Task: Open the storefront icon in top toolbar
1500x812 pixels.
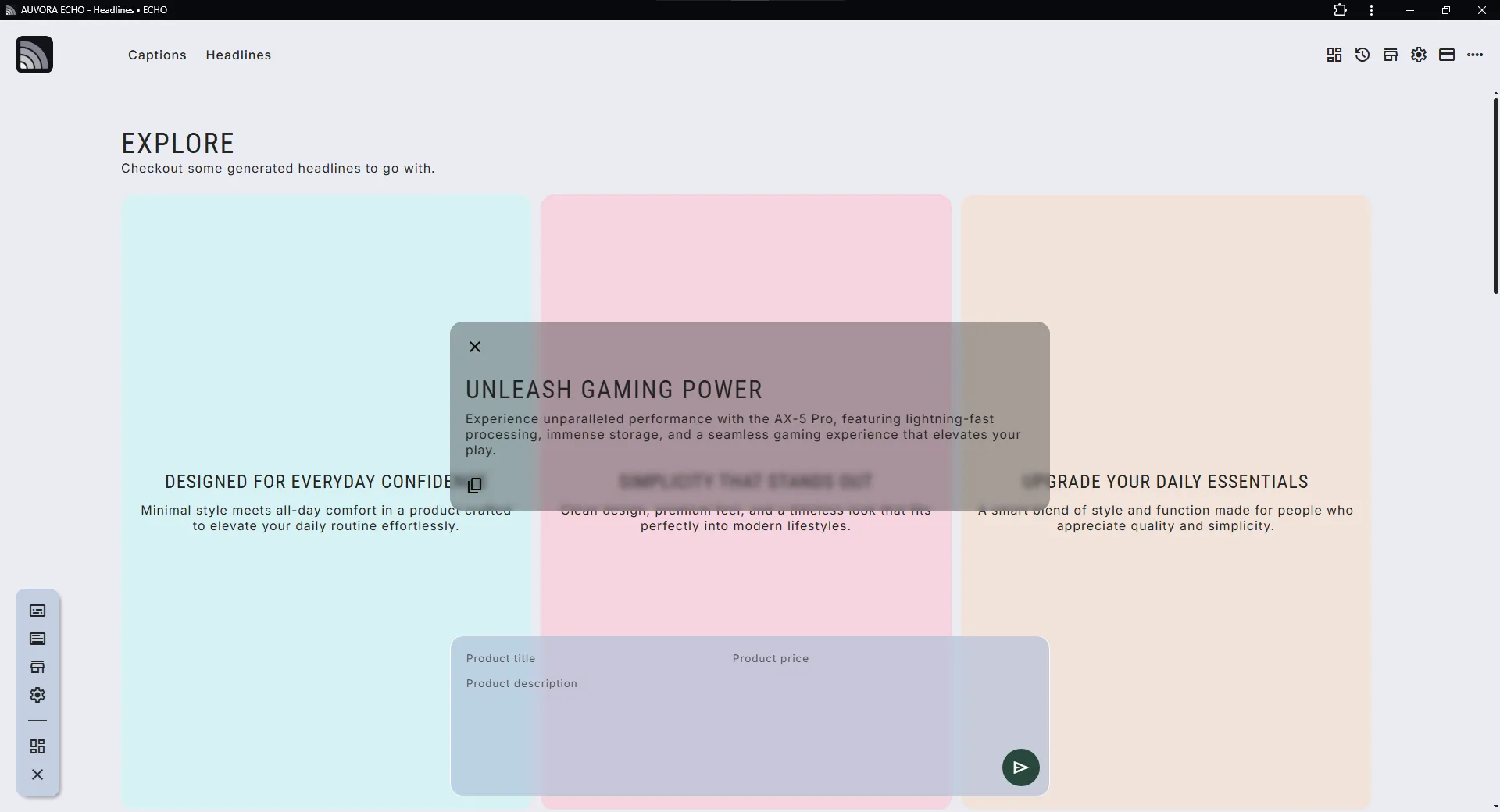Action: tap(1391, 55)
